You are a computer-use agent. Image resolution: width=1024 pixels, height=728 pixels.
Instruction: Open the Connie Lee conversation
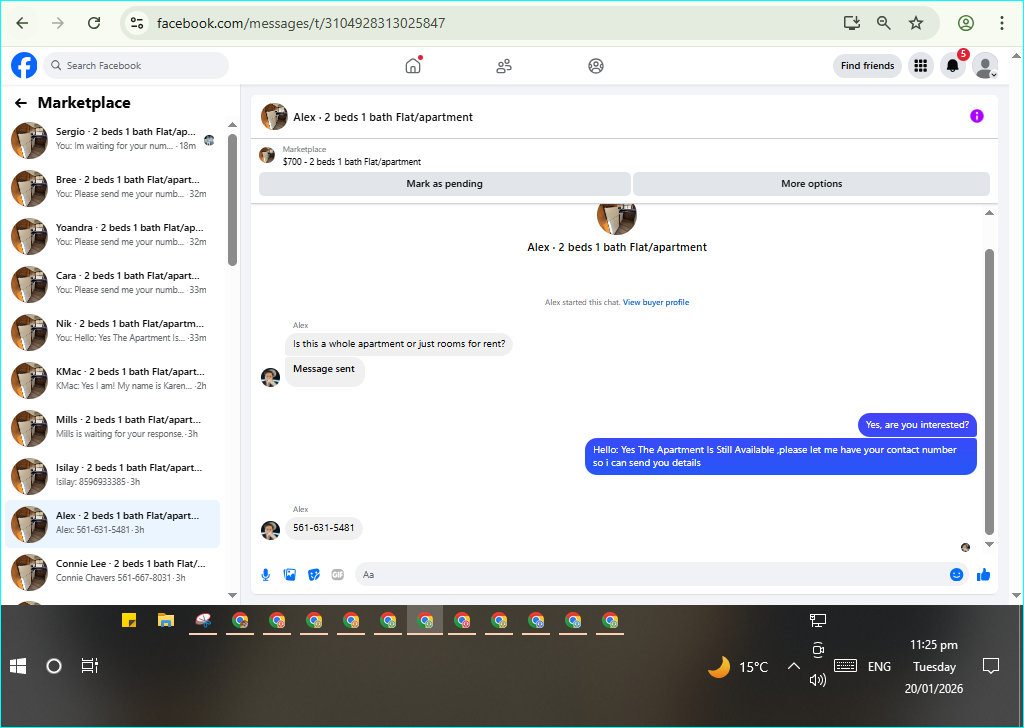(113, 572)
